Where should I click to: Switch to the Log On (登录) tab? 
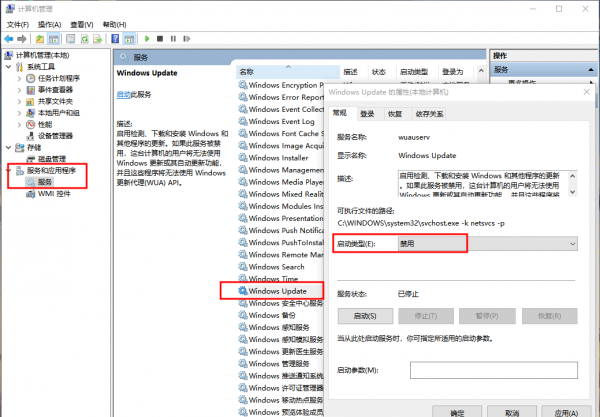368,115
